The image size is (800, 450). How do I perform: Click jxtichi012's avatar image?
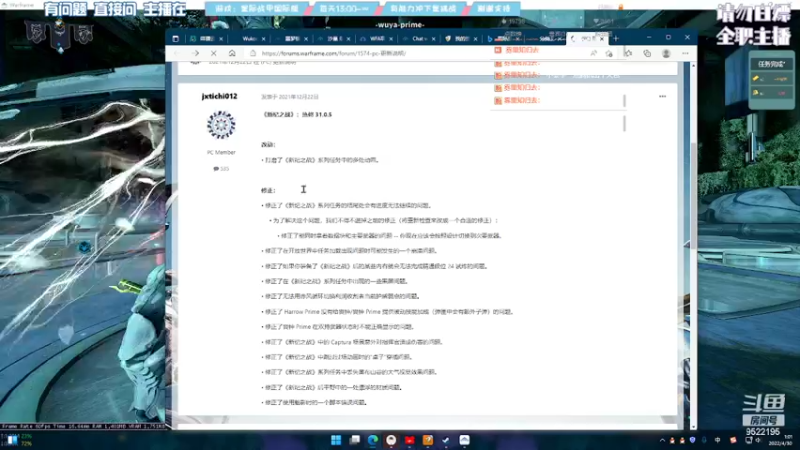[x=221, y=124]
